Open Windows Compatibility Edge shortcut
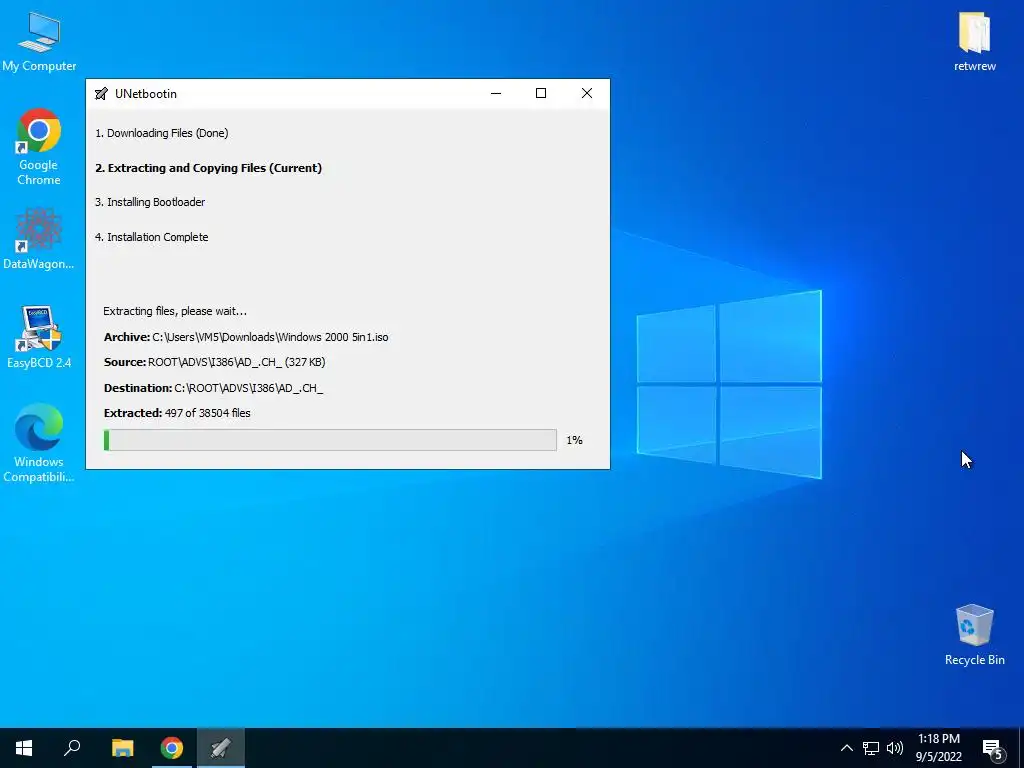The image size is (1024, 768). pos(39,443)
